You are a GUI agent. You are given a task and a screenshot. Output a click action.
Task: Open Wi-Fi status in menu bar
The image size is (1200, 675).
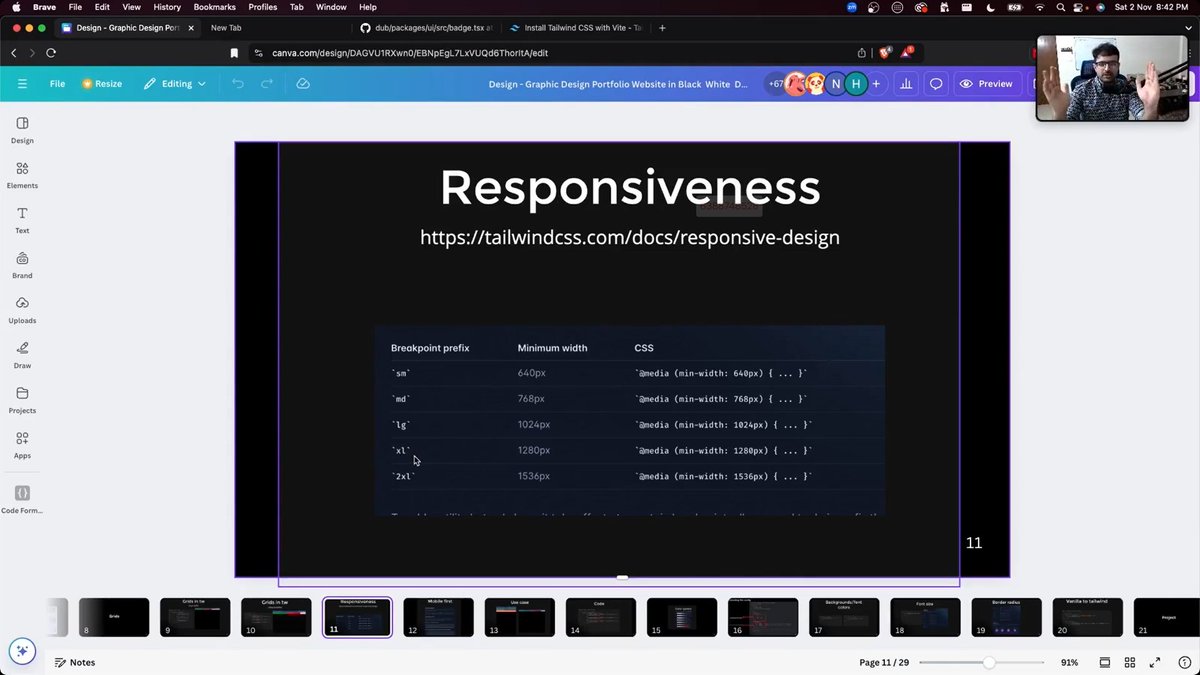coord(1041,7)
